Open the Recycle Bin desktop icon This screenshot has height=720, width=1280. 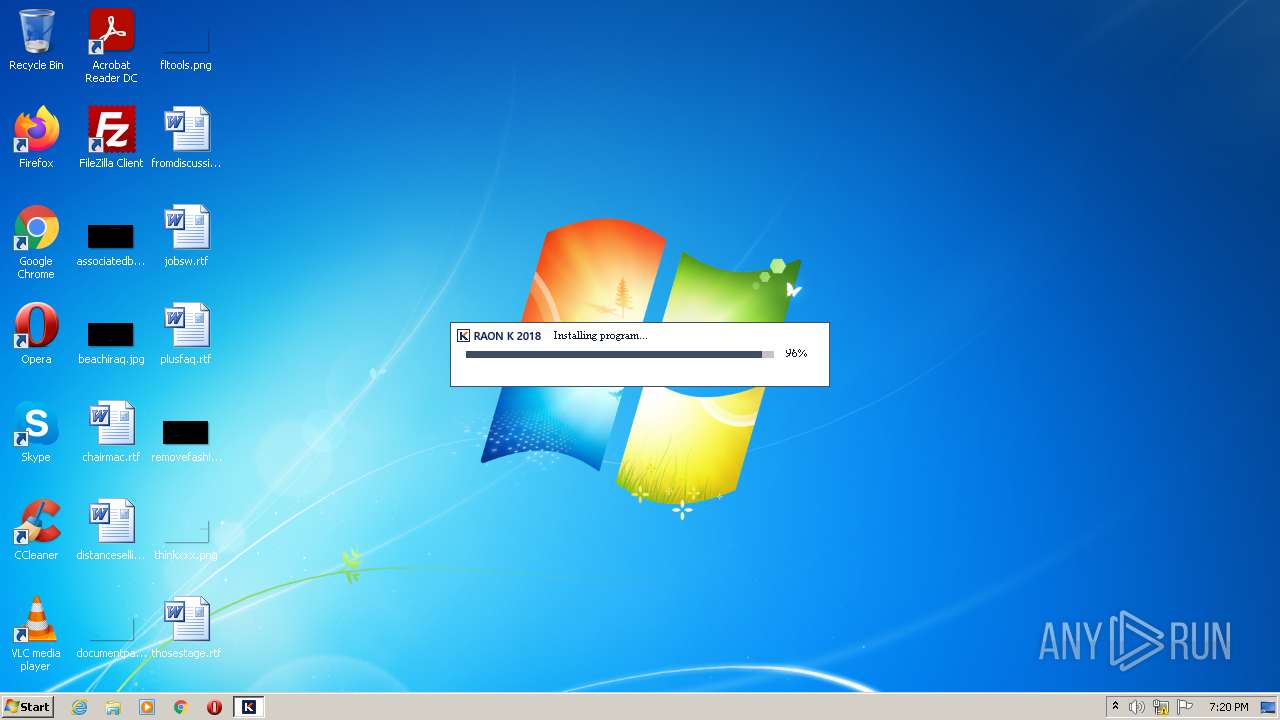[x=36, y=40]
